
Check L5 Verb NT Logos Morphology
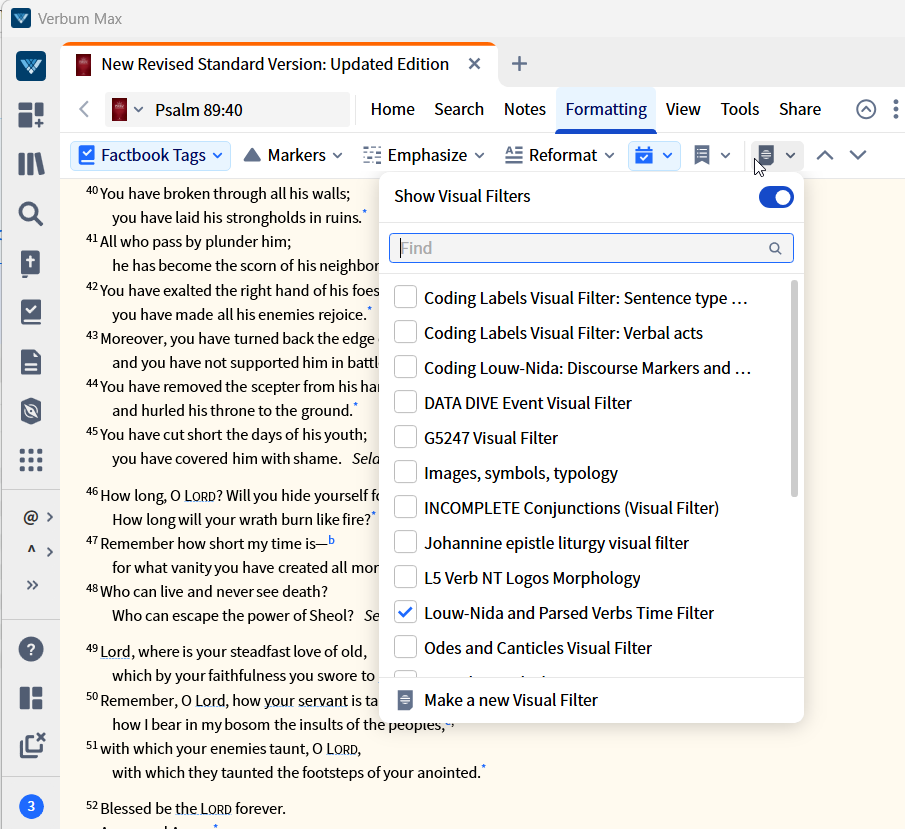405,577
